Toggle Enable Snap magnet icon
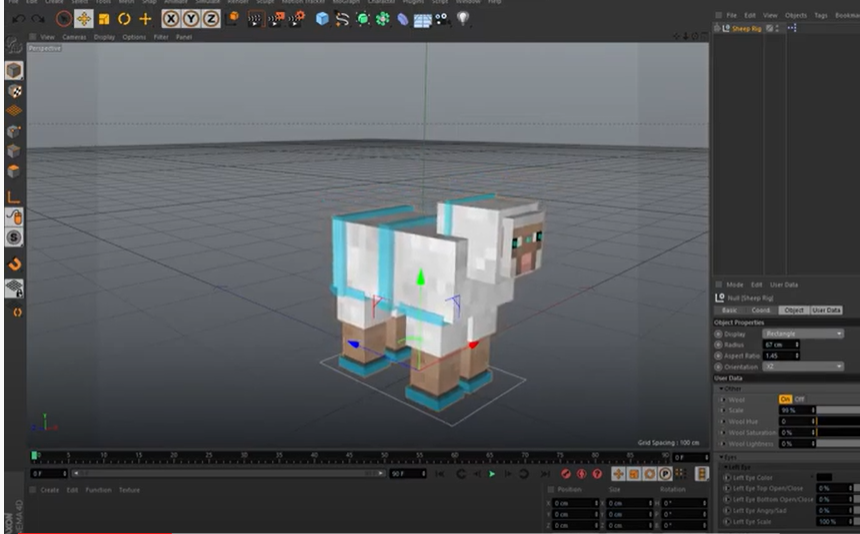The height and width of the screenshot is (534, 860). click(x=14, y=264)
